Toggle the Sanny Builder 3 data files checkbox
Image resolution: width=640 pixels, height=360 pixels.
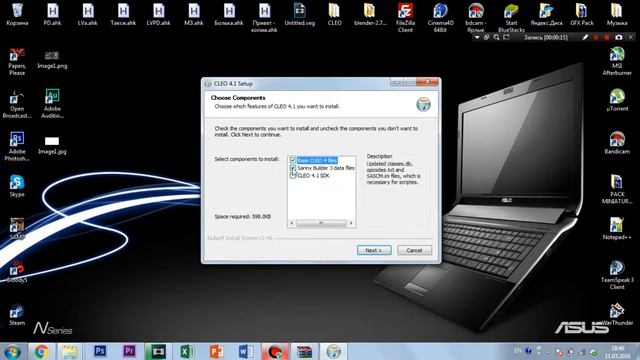293,168
